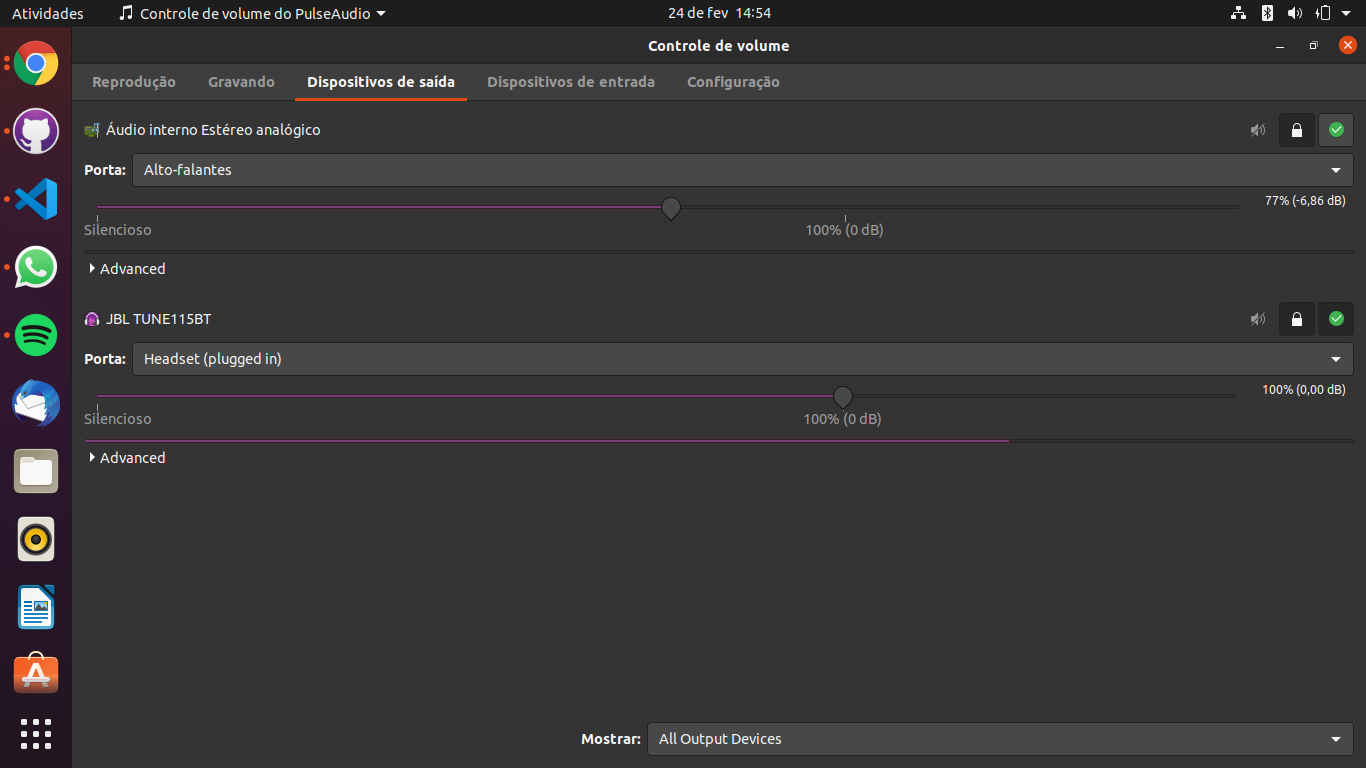Open Ubuntu Software from the dock

click(36, 674)
